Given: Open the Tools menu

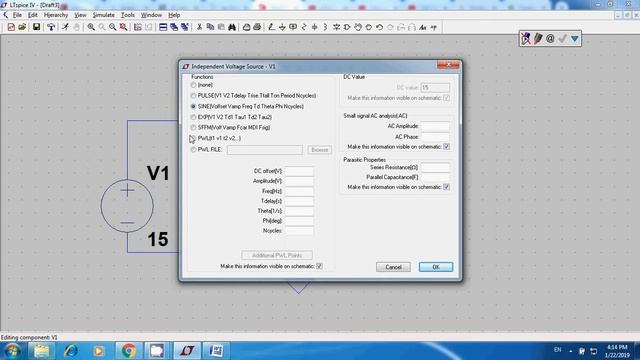Looking at the screenshot, I should click(x=128, y=15).
